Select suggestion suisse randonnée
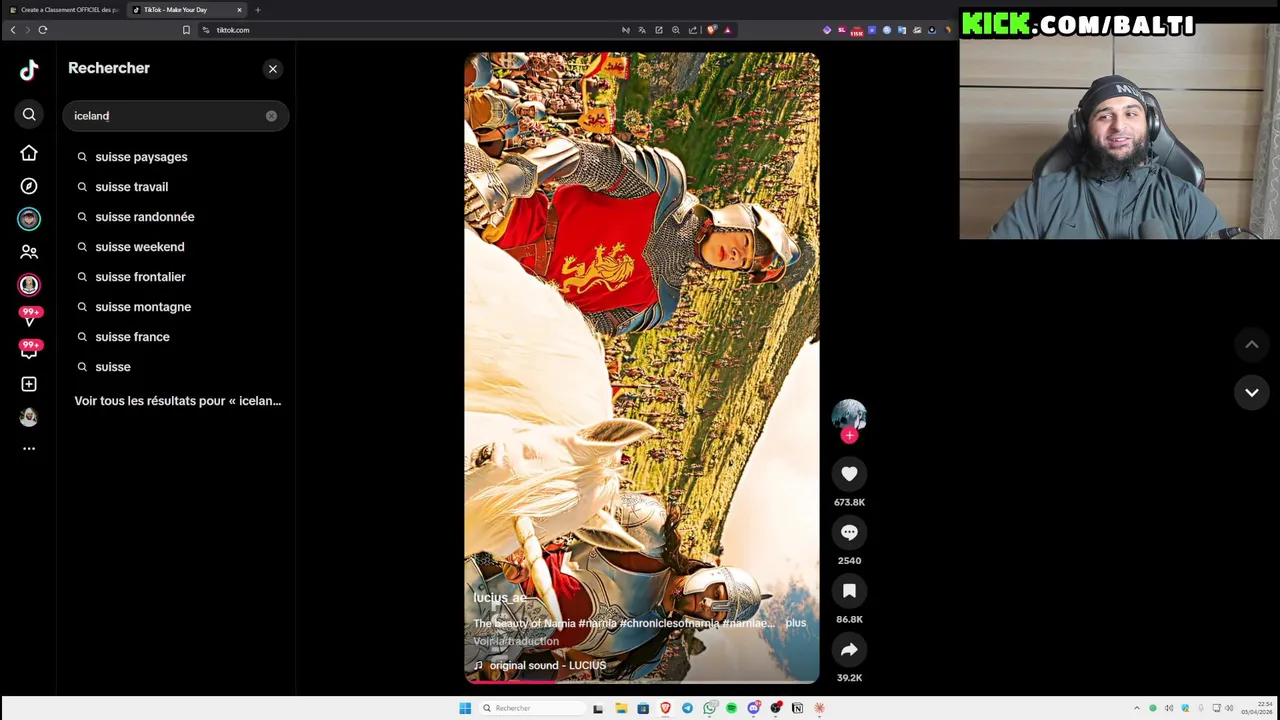The image size is (1280, 720). point(145,217)
